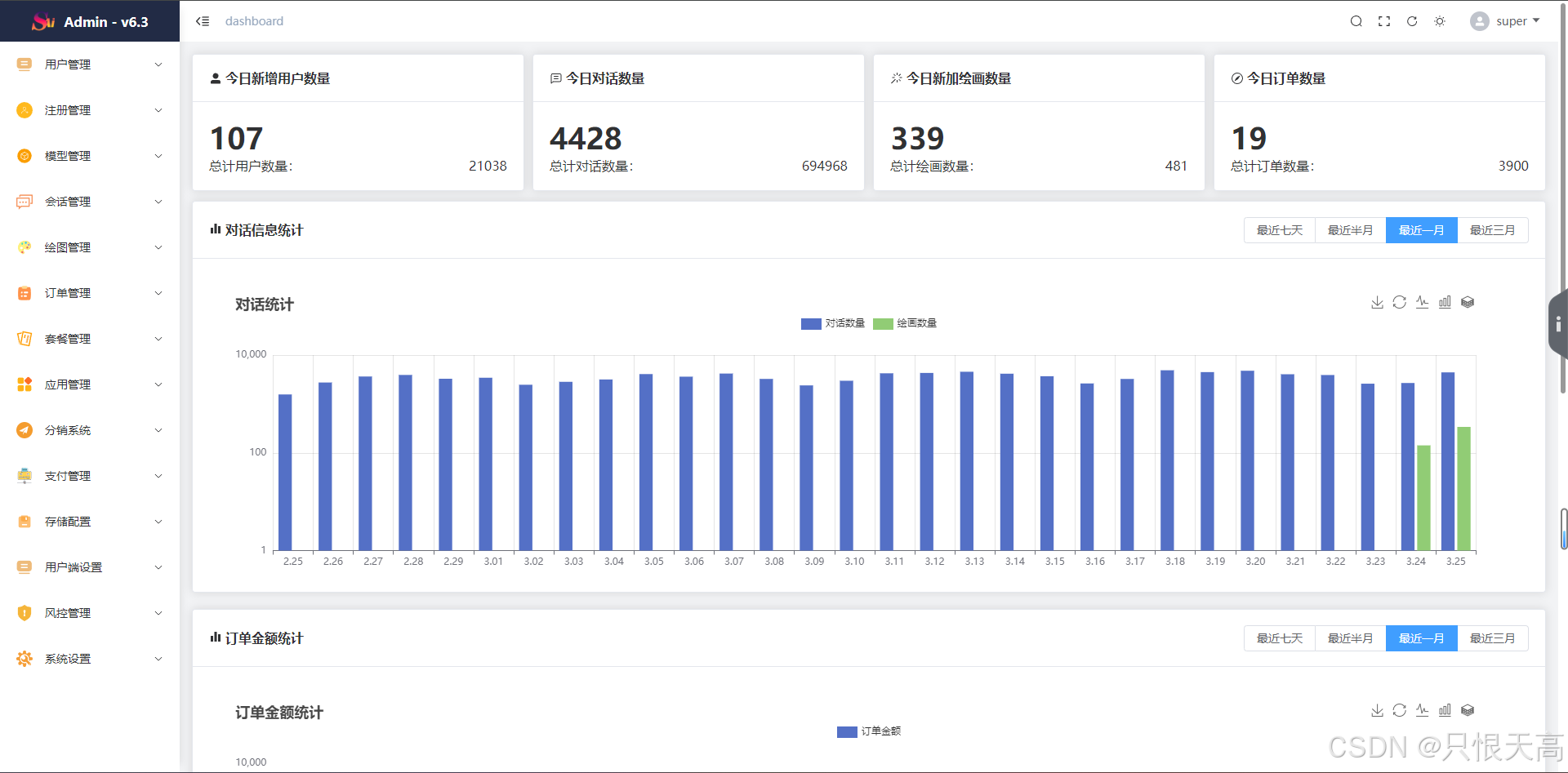Toggle 绘画数量 legend series visibility
The height and width of the screenshot is (773, 1568).
point(905,323)
